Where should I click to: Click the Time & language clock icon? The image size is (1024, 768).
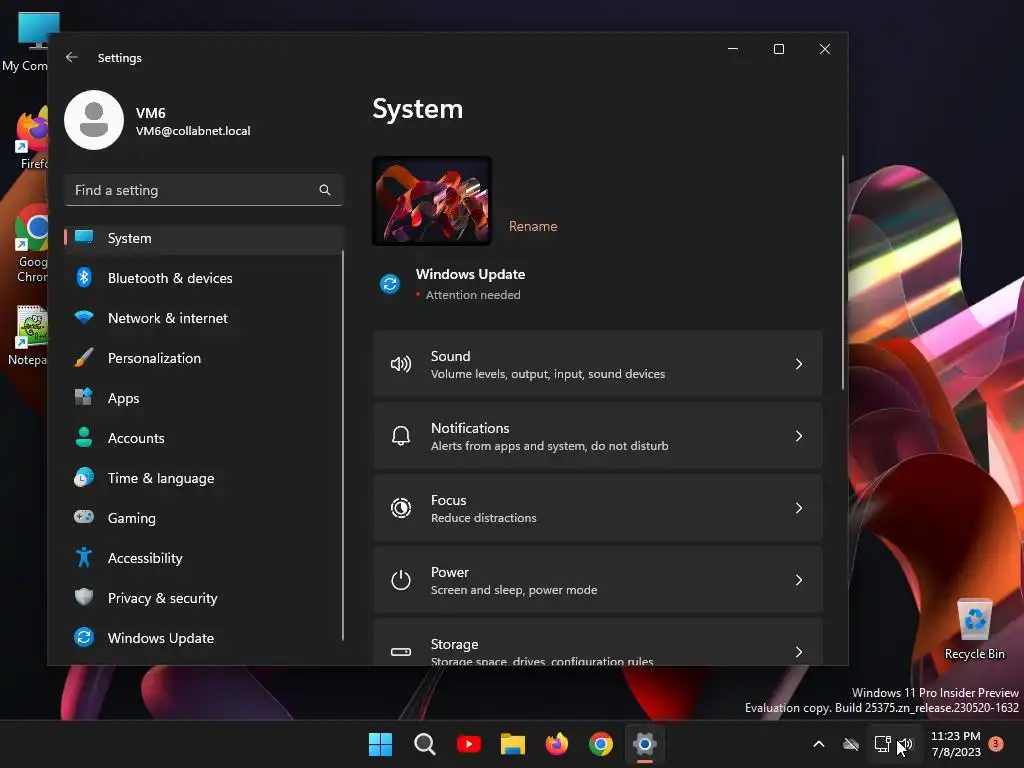(x=84, y=477)
